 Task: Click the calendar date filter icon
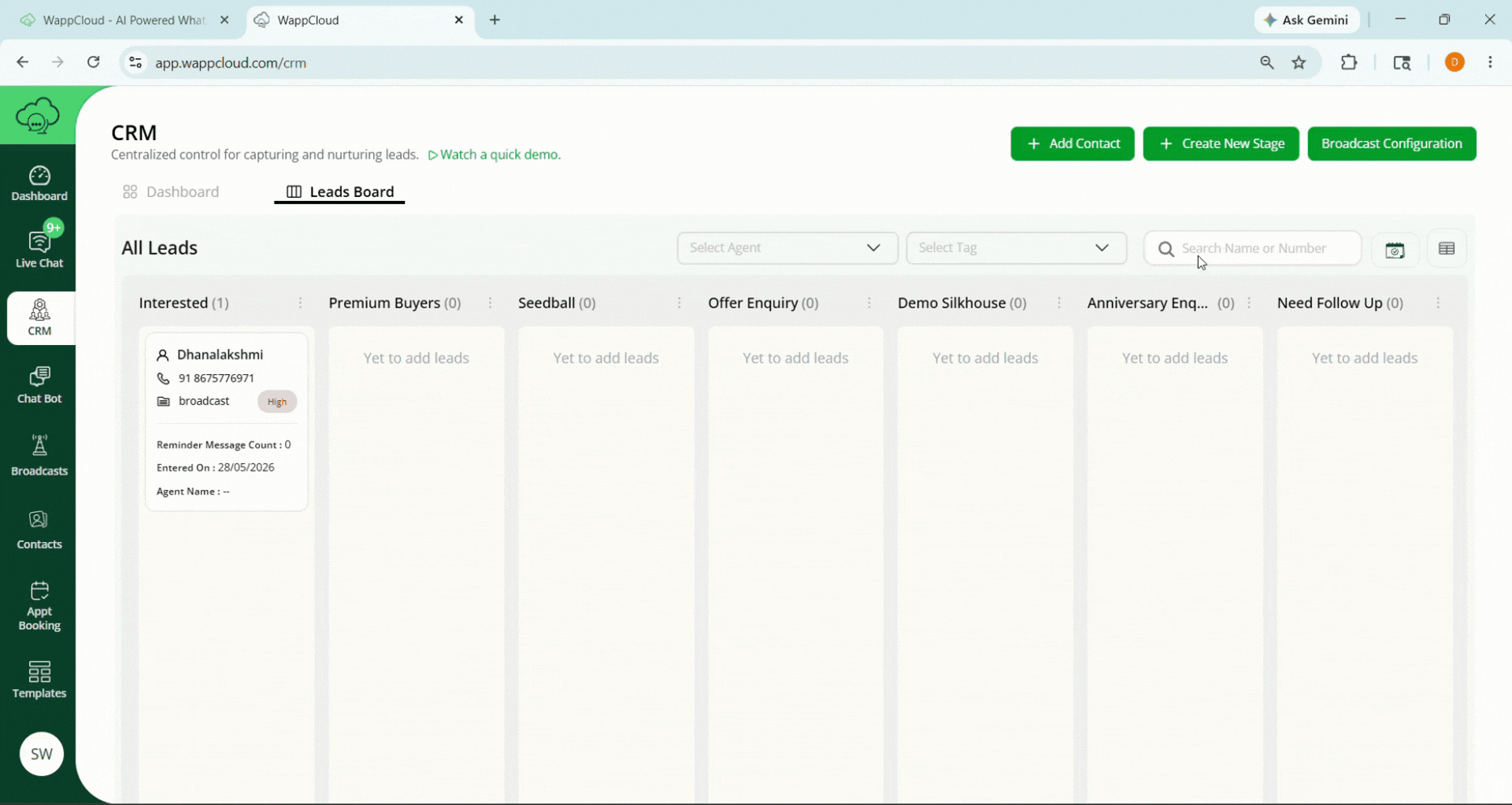point(1395,250)
